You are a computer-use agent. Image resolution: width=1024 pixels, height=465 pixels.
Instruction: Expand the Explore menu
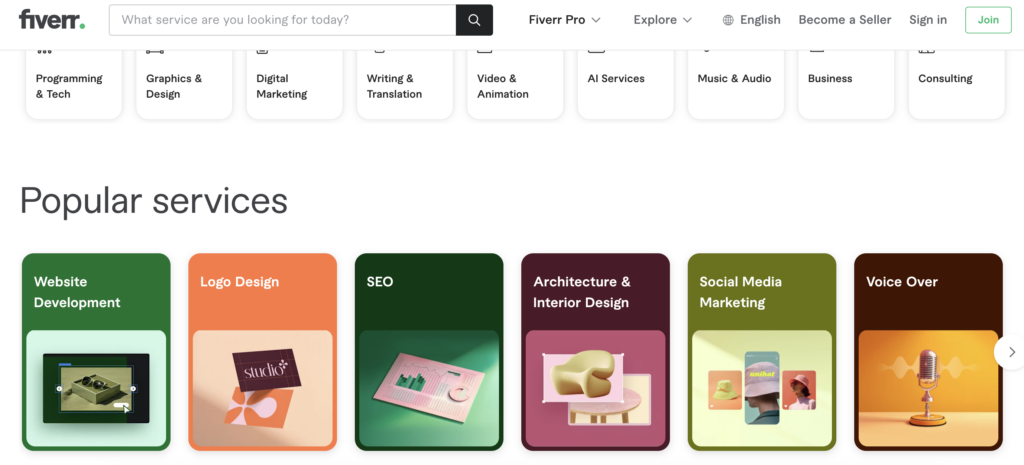[x=662, y=20]
